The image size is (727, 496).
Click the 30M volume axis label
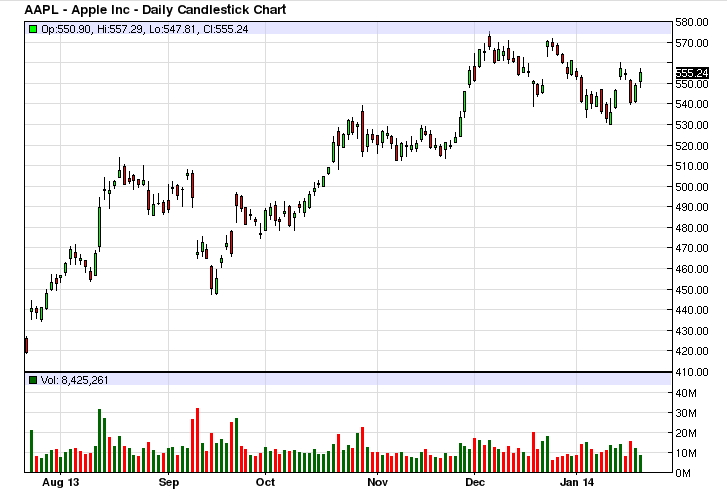[686, 413]
